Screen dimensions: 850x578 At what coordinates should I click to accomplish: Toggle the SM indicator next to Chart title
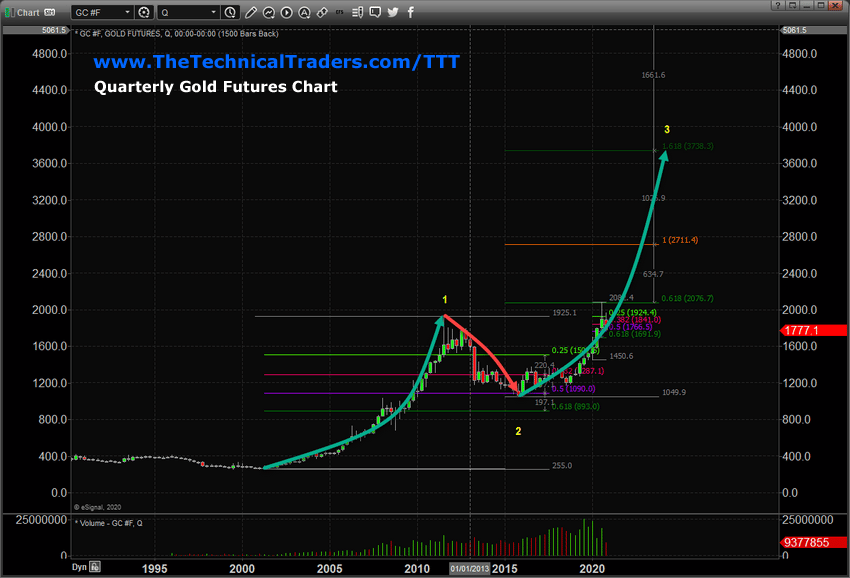click(50, 12)
